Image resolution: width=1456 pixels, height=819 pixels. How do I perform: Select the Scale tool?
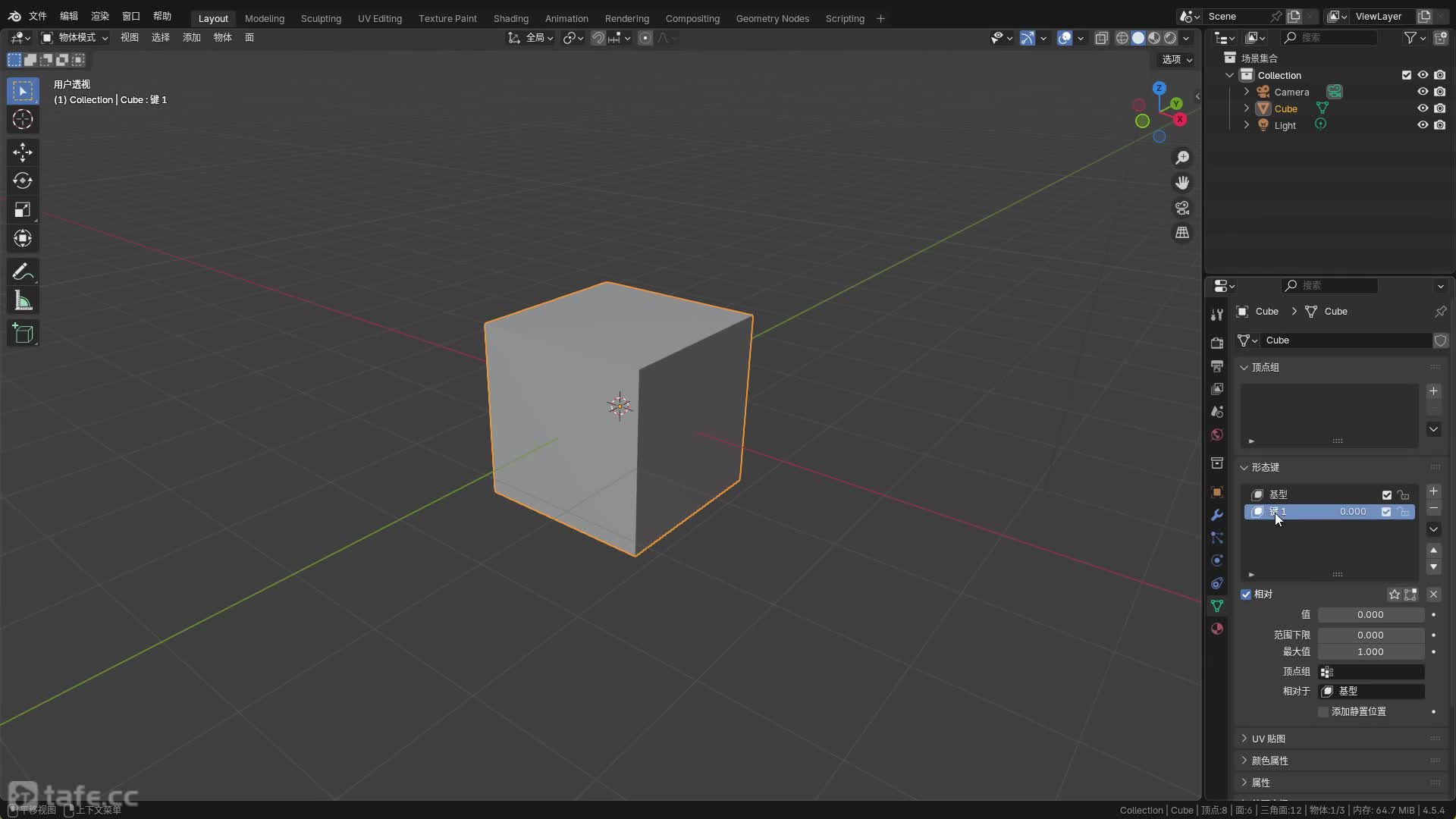[x=22, y=210]
